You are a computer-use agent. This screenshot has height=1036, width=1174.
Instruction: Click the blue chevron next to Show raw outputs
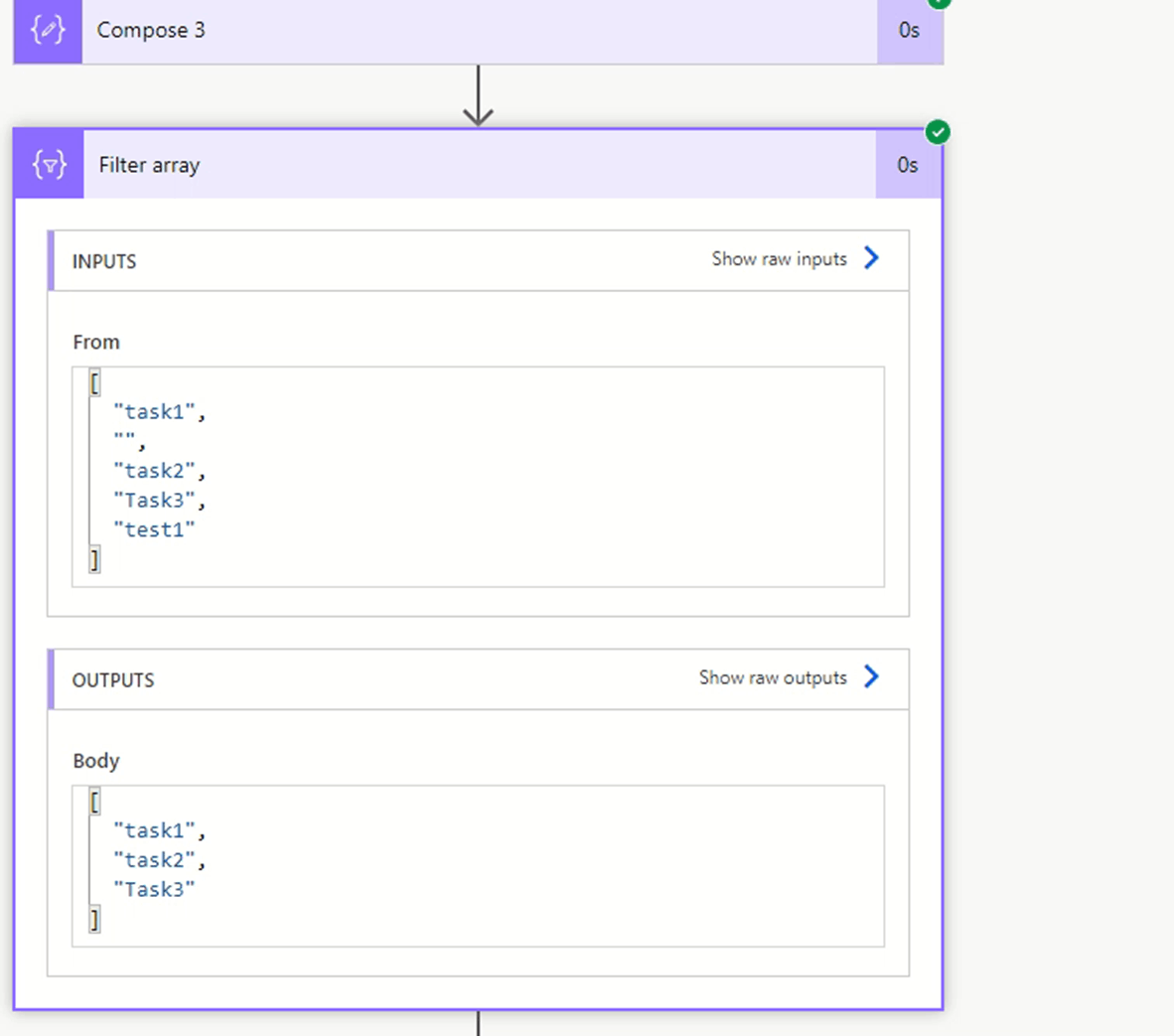tap(871, 677)
